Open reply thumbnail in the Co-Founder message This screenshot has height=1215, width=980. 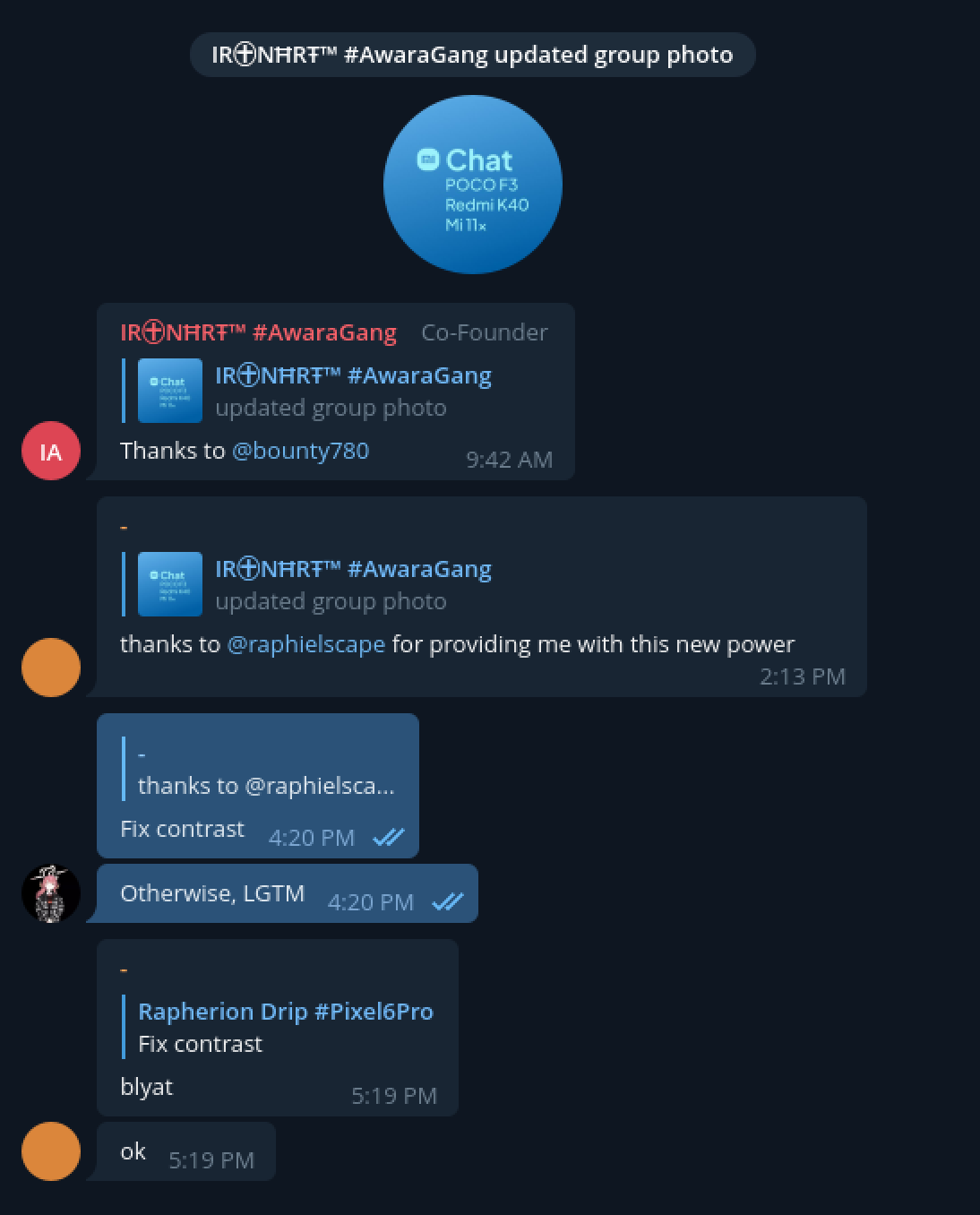170,391
